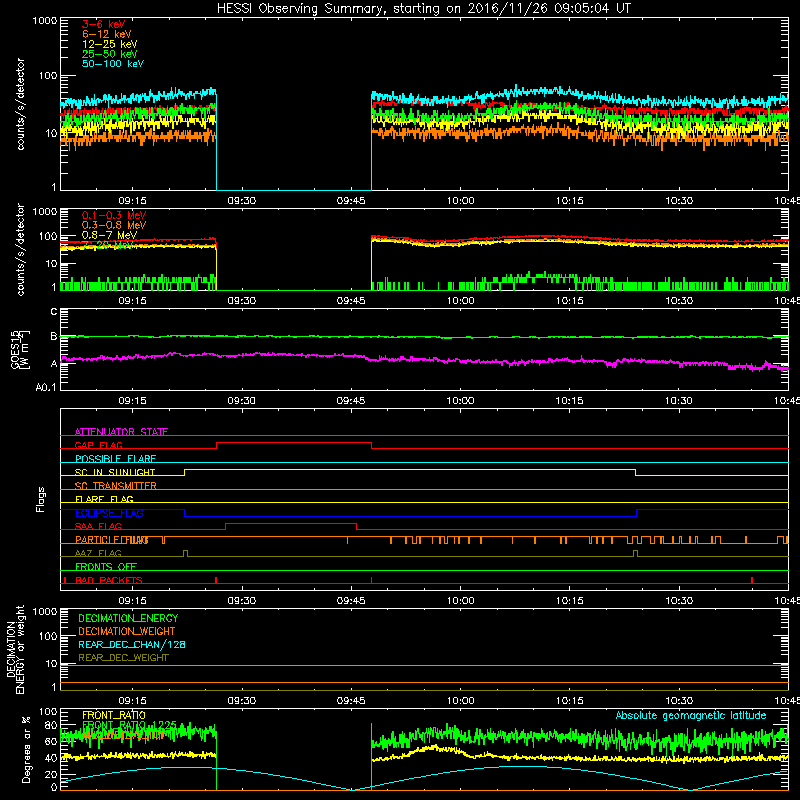Screen dimensions: 800x800
Task: Select the 6-12 keV legend label
Action: pos(107,34)
